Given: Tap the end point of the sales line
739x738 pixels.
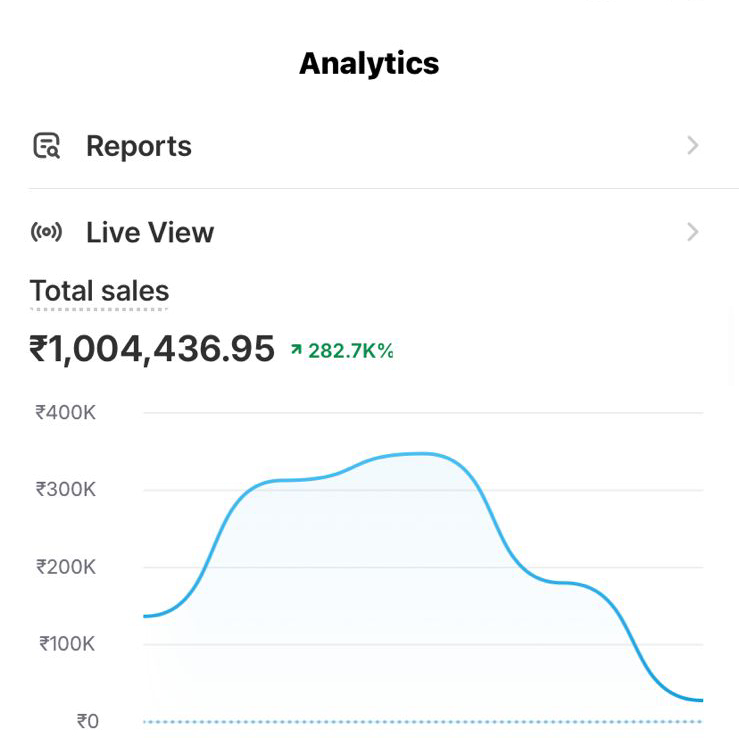Looking at the screenshot, I should pyautogui.click(x=701, y=700).
